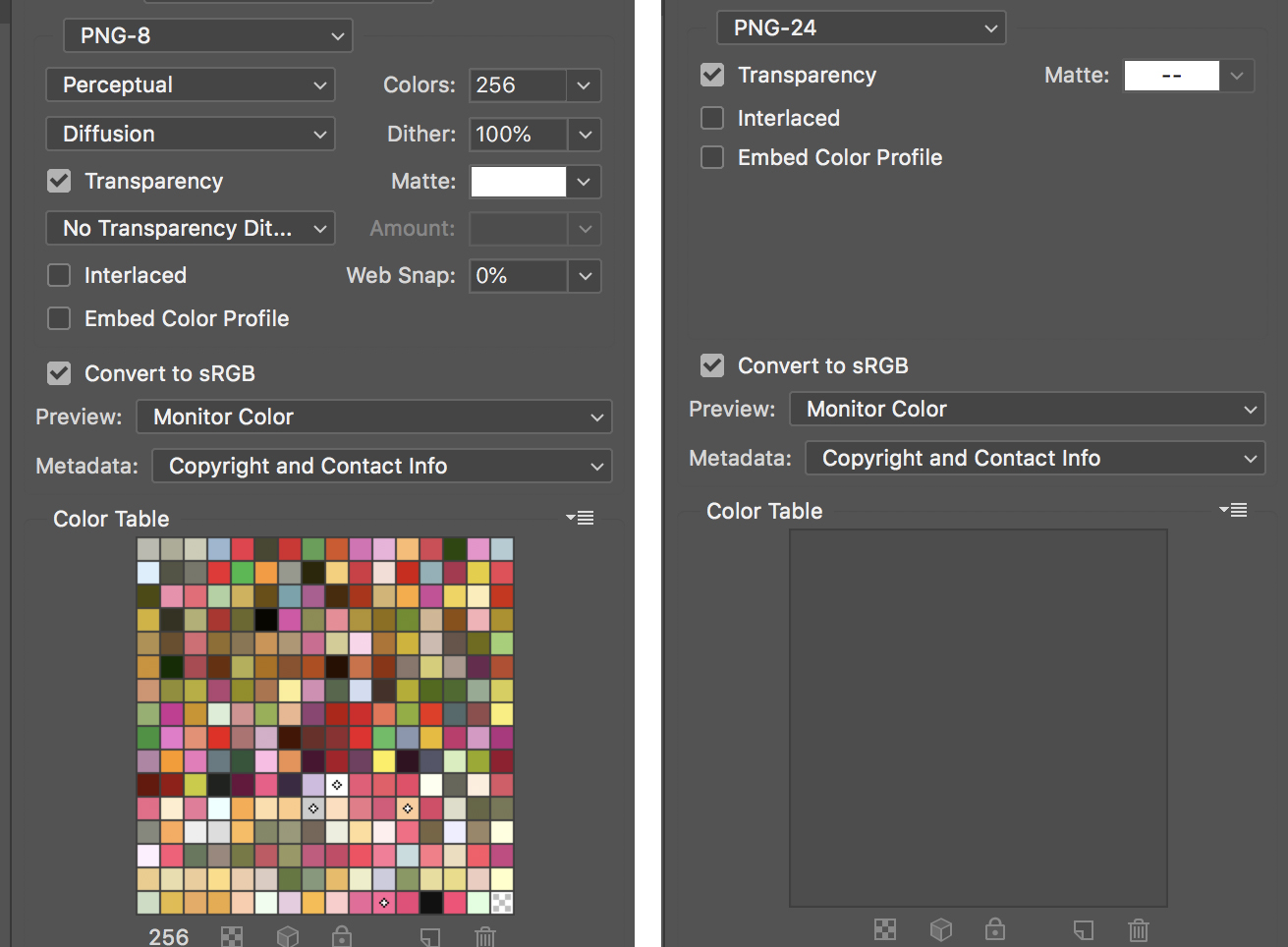Click the lock colors icon in PNG-24 panel

click(995, 929)
